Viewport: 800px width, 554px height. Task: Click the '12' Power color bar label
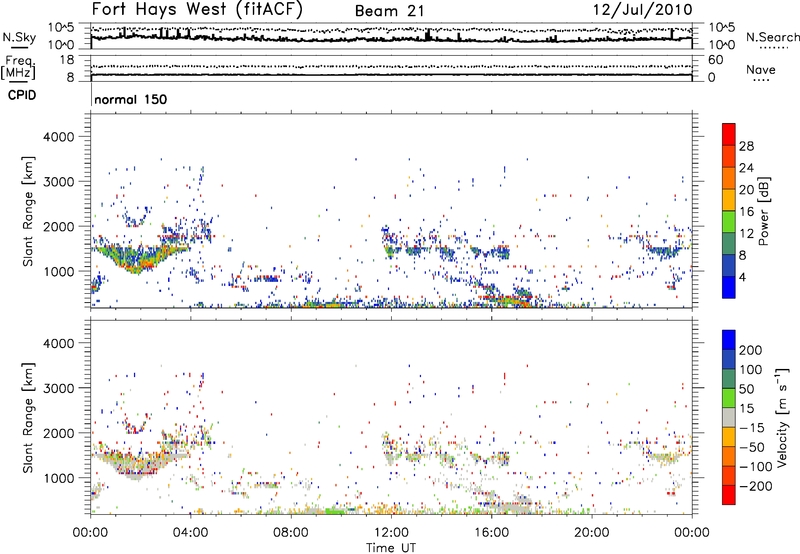746,234
